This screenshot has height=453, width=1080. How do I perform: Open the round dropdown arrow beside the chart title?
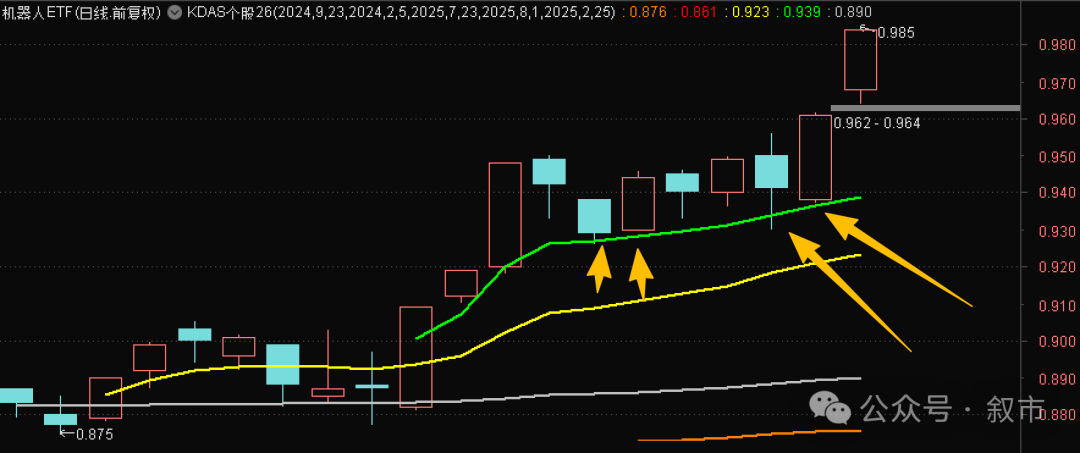pyautogui.click(x=175, y=12)
